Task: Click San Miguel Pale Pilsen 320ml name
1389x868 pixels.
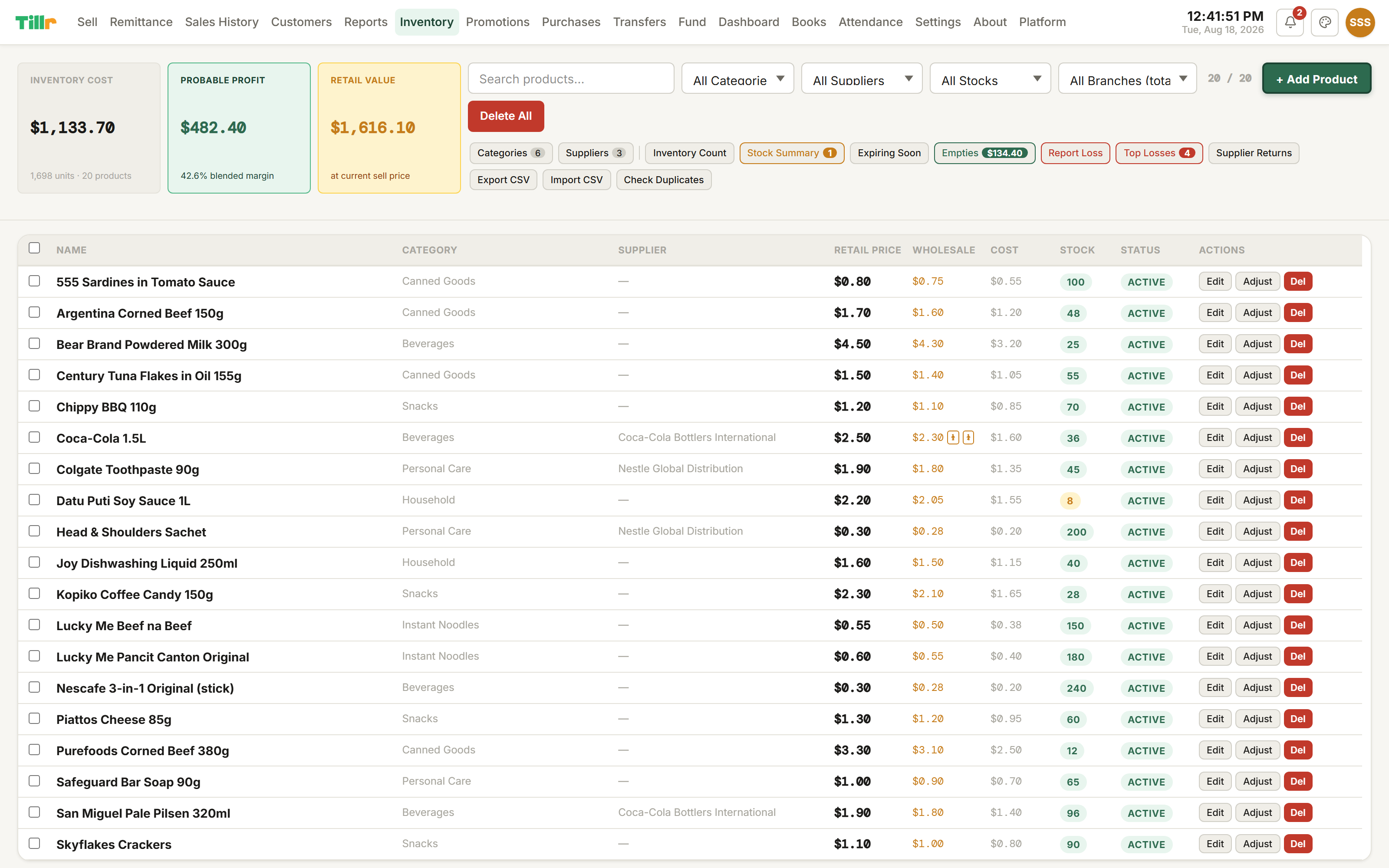Action: 143,813
